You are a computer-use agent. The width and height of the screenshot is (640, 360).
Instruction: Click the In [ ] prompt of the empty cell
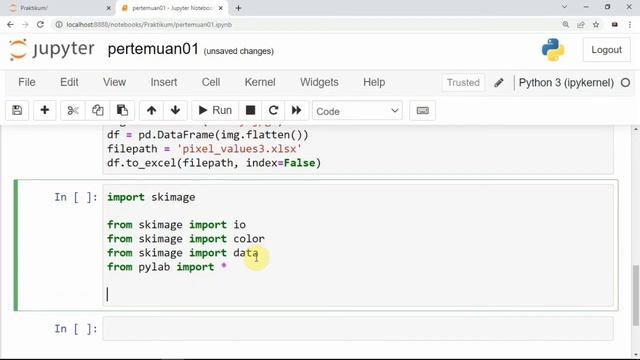click(x=76, y=329)
